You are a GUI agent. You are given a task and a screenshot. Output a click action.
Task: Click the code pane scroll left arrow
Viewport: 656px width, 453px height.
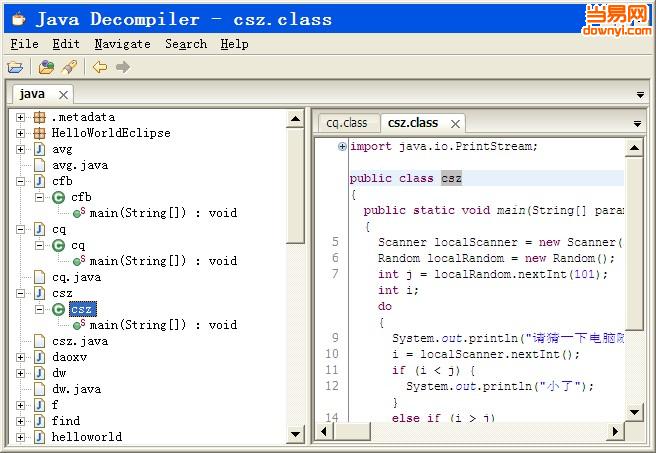click(x=324, y=431)
